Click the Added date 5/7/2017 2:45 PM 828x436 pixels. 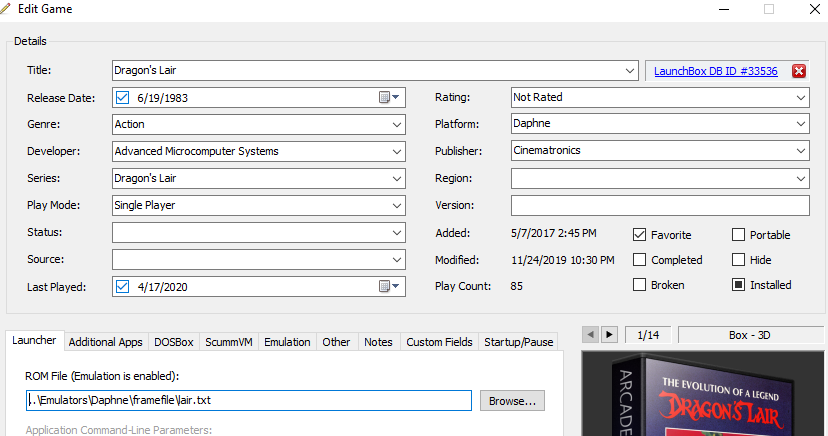pyautogui.click(x=553, y=233)
